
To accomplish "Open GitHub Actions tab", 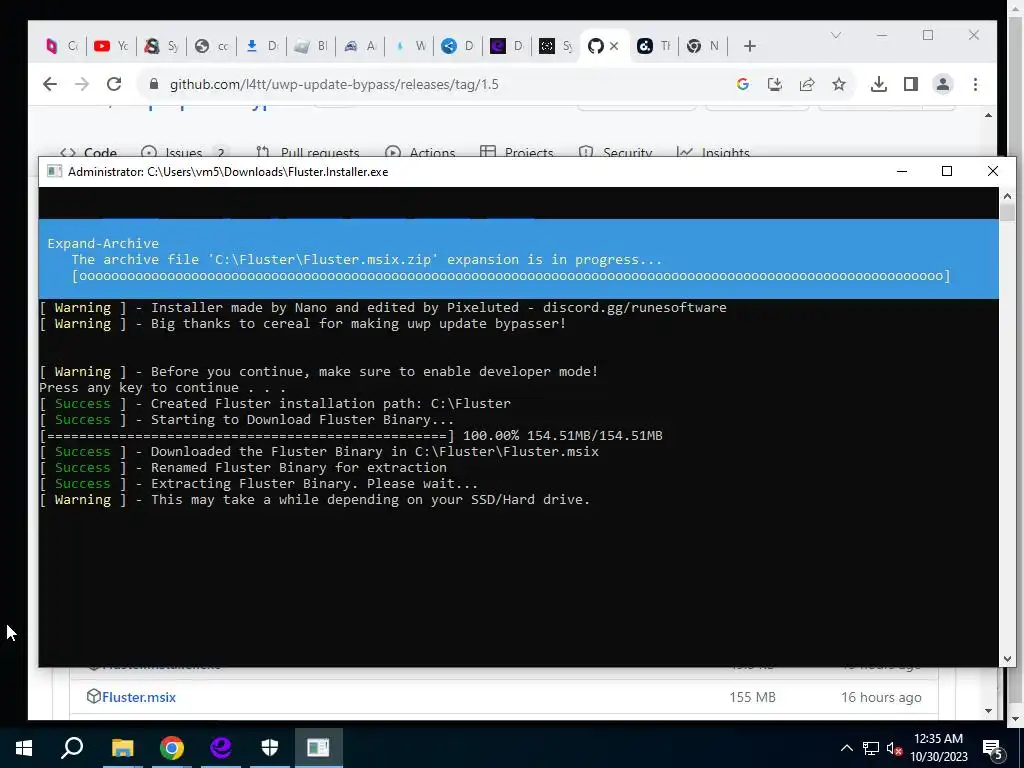I will pos(420,152).
